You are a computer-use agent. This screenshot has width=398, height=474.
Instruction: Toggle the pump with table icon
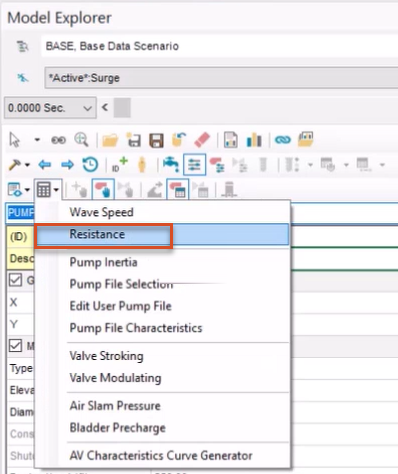pyautogui.click(x=178, y=190)
